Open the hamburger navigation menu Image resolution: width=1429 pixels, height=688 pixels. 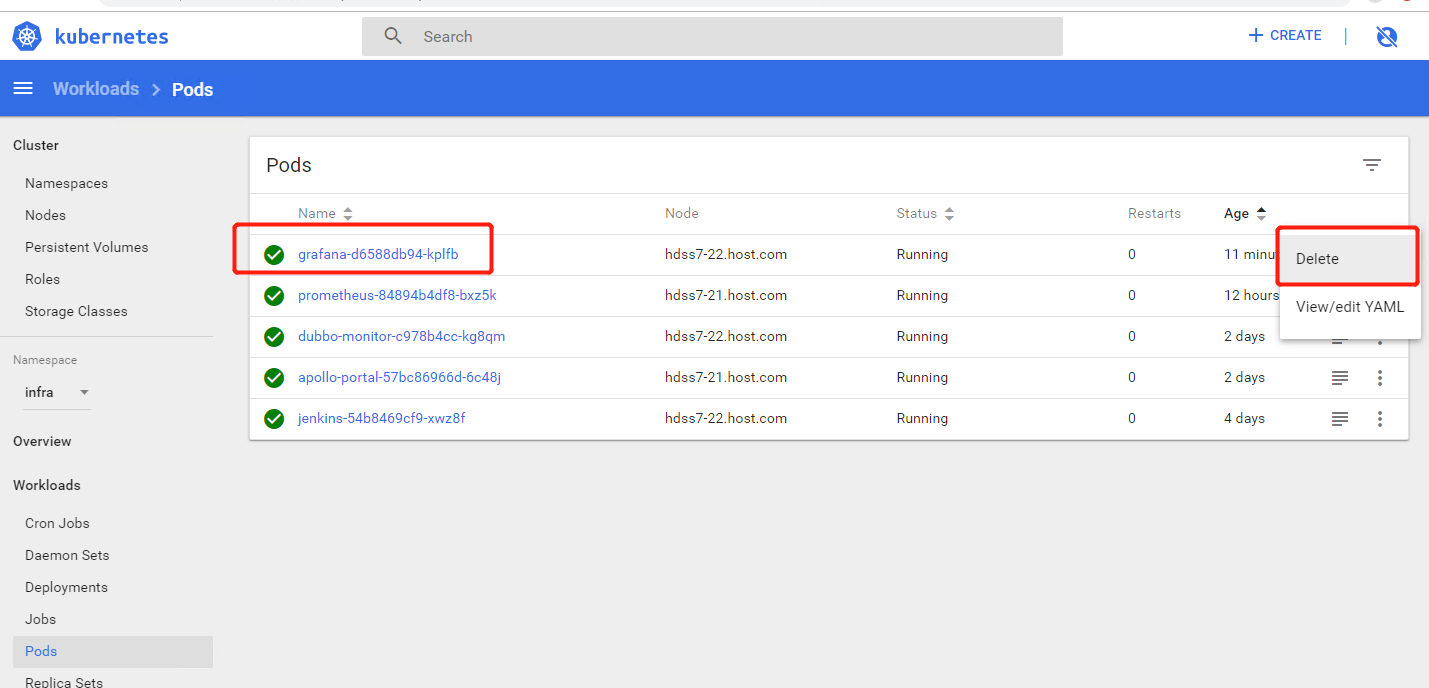coord(23,89)
